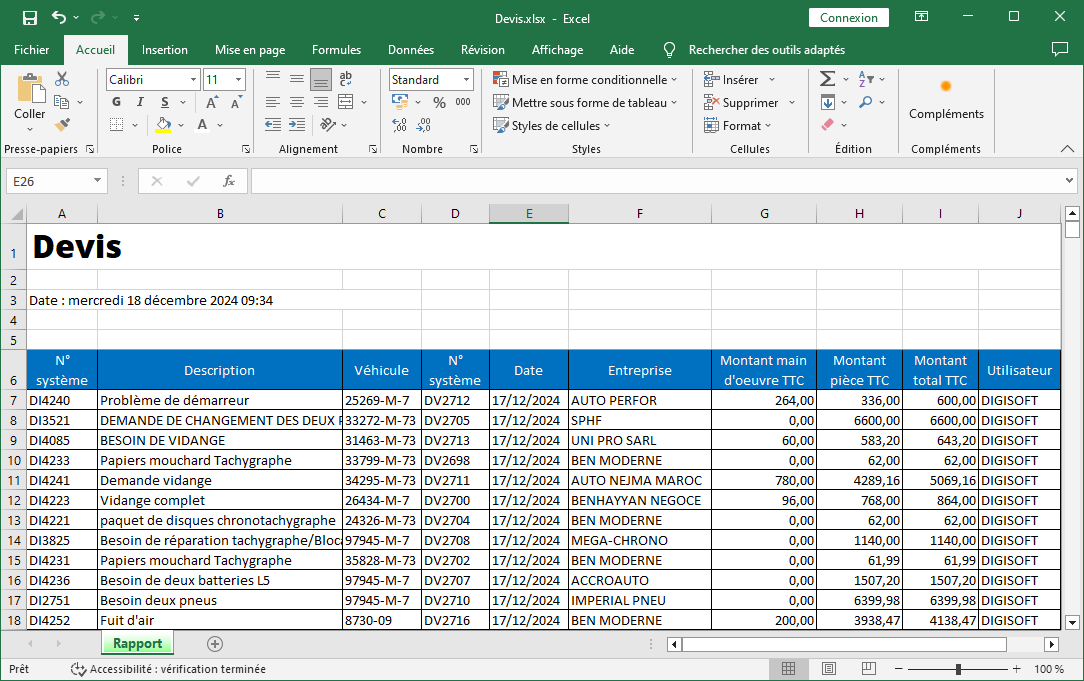Viewport: 1084px width, 681px height.
Task: Toggle underline S formatting
Action: click(x=165, y=102)
